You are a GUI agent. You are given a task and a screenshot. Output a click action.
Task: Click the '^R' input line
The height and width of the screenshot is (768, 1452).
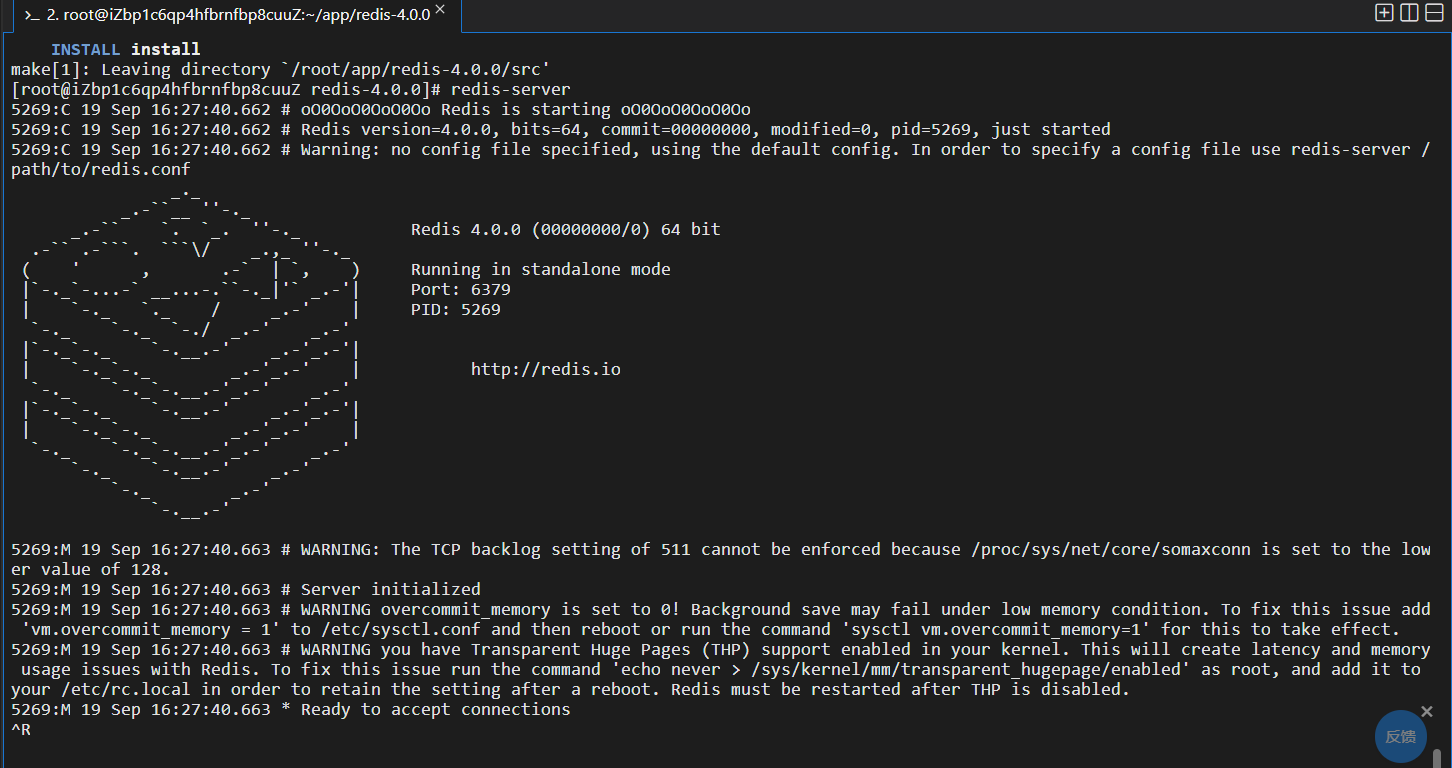21,729
